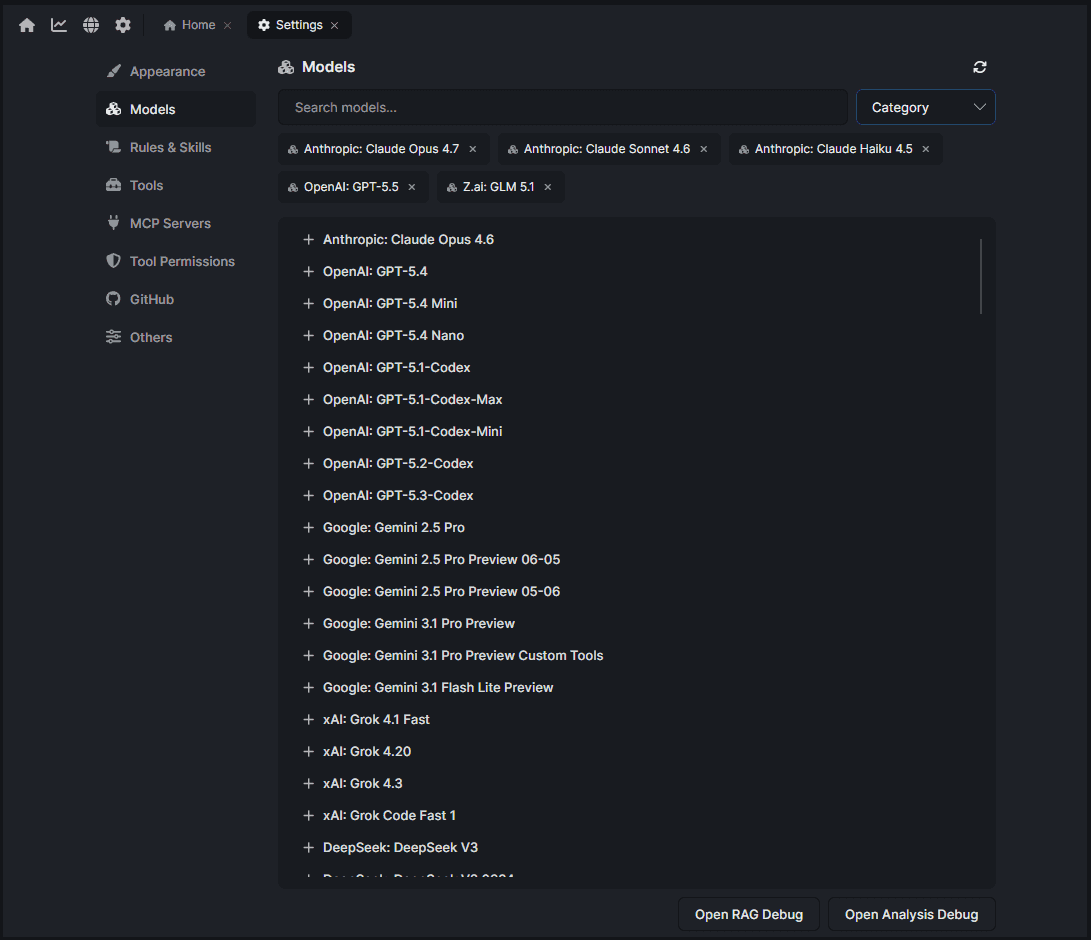The width and height of the screenshot is (1091, 940).
Task: Open Tool Permissions section
Action: 175,261
